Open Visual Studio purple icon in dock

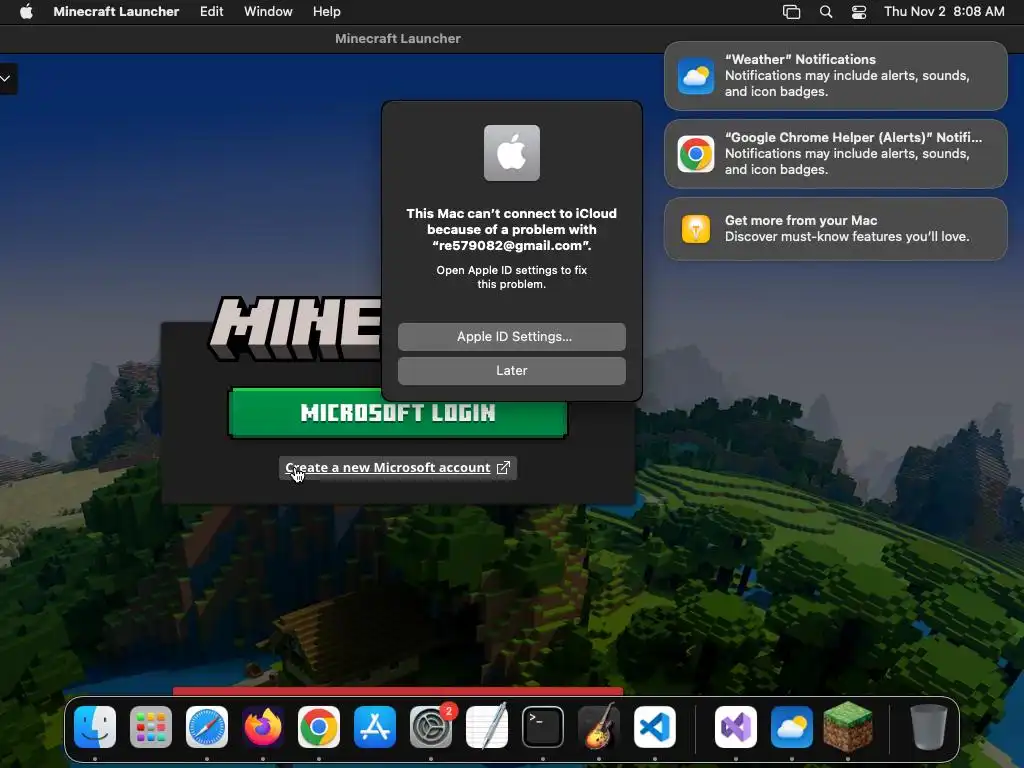736,726
